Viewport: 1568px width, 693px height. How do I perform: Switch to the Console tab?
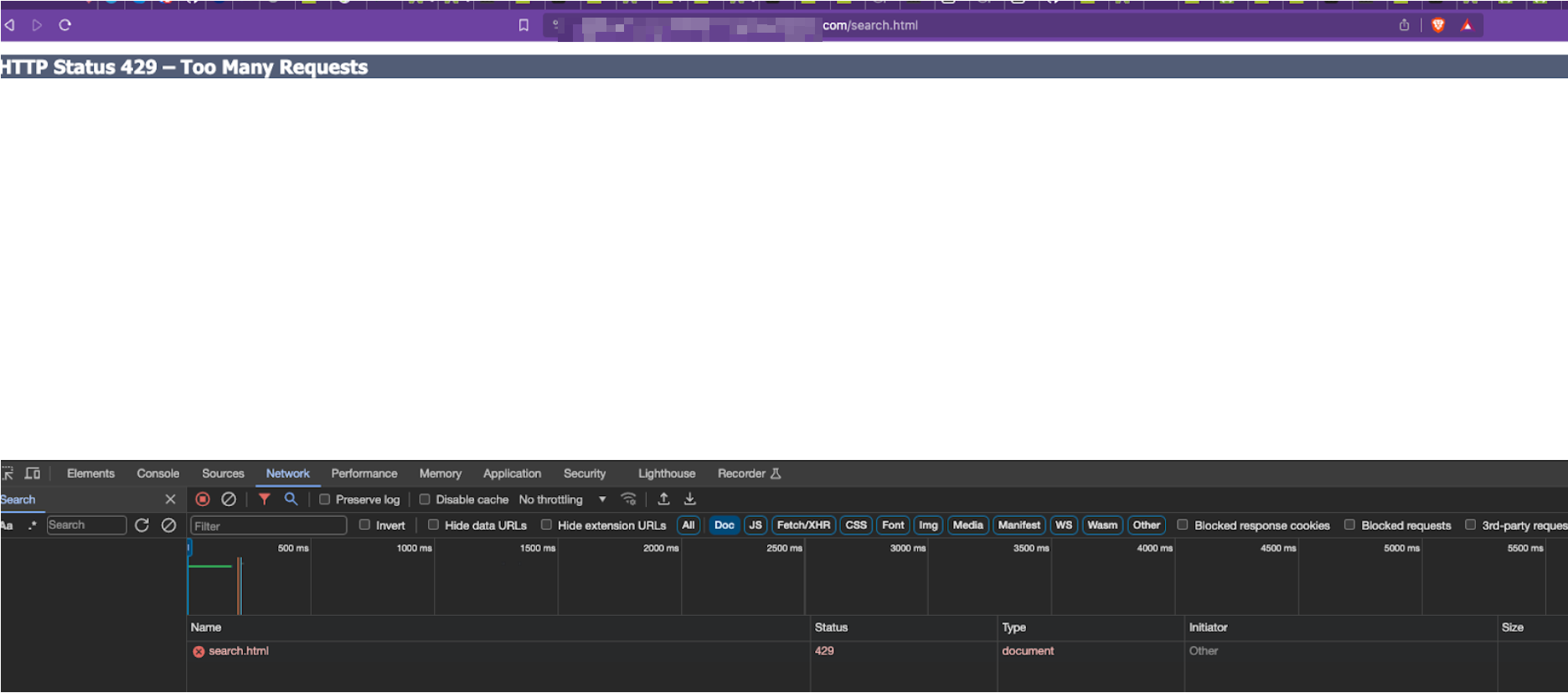click(x=157, y=473)
